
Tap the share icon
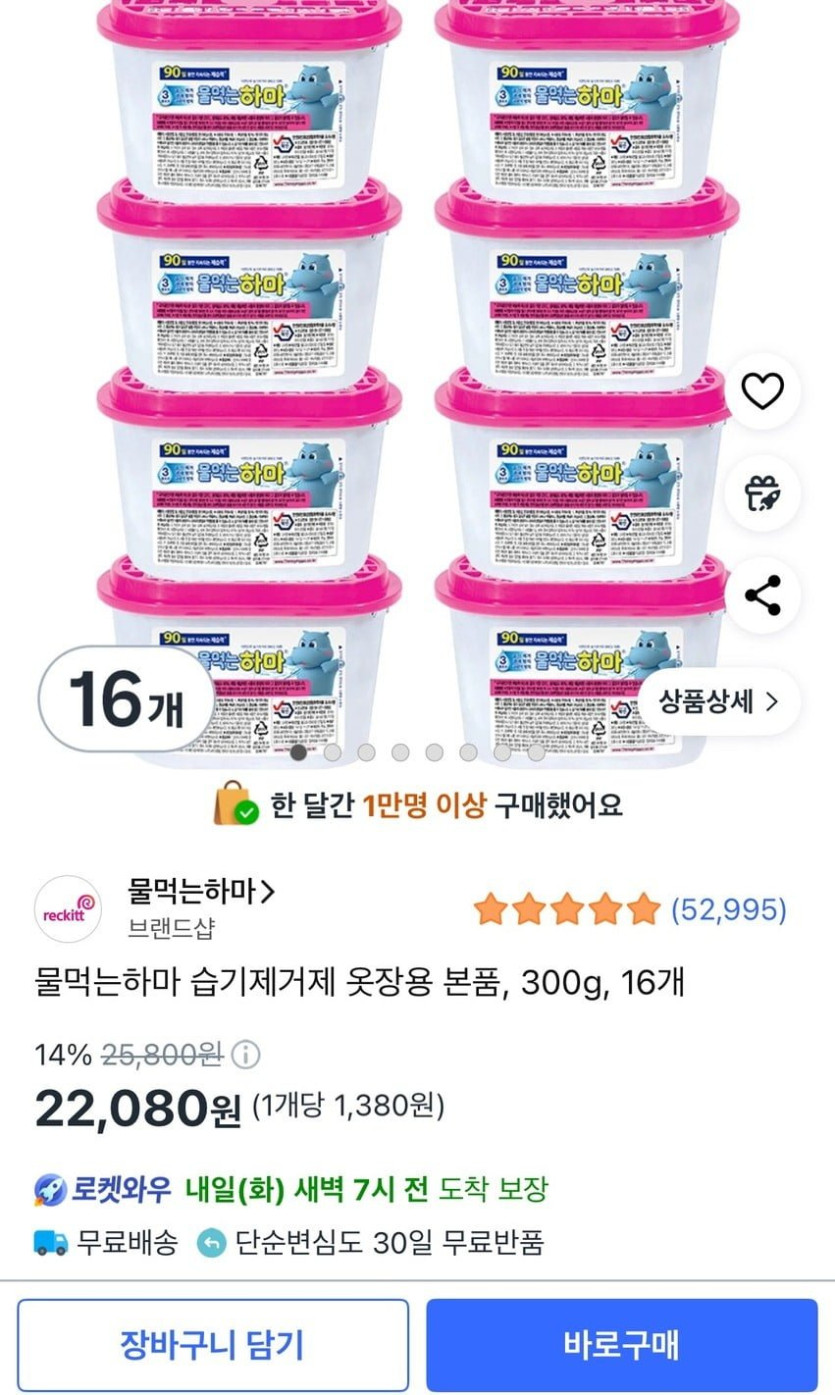pyautogui.click(x=762, y=596)
